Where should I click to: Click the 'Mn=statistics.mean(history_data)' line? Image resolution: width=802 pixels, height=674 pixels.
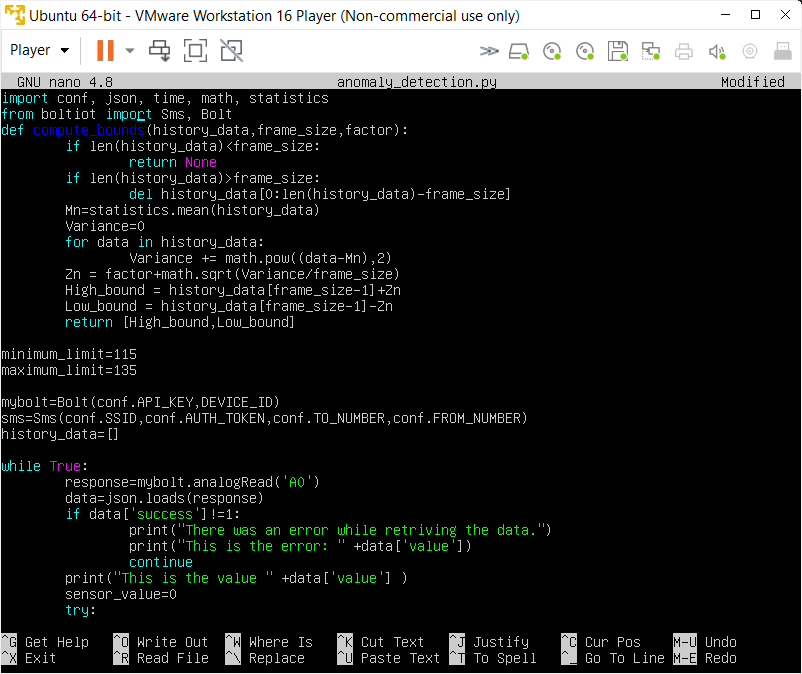pyautogui.click(x=192, y=210)
